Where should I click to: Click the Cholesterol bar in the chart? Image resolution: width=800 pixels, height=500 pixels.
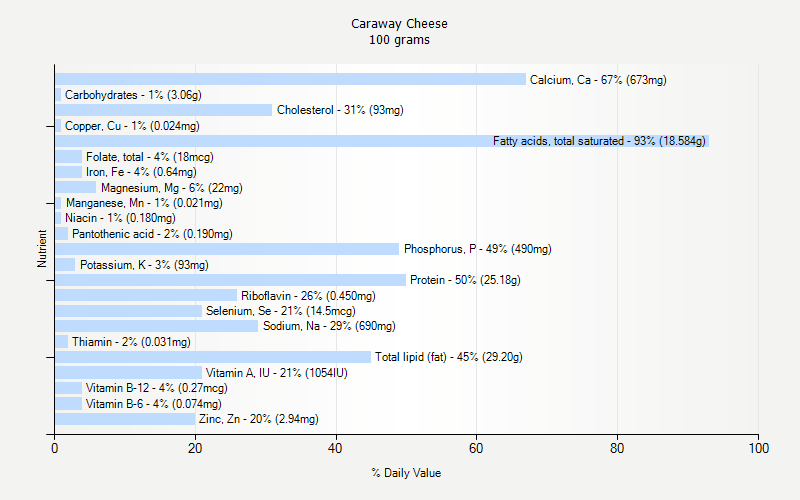[x=163, y=110]
